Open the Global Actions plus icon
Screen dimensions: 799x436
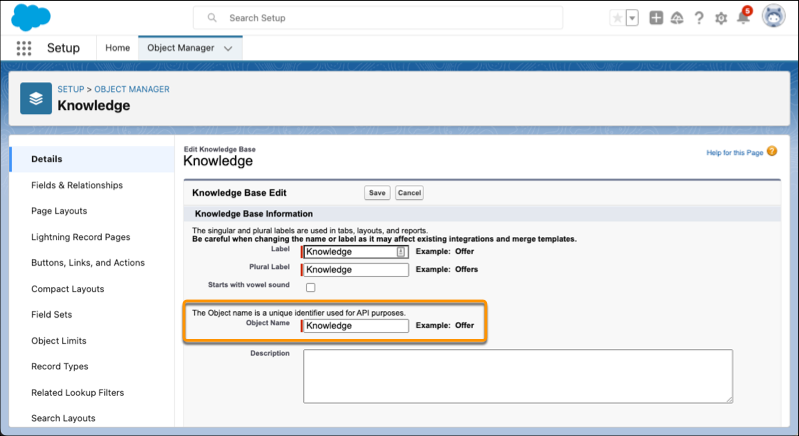pos(655,18)
